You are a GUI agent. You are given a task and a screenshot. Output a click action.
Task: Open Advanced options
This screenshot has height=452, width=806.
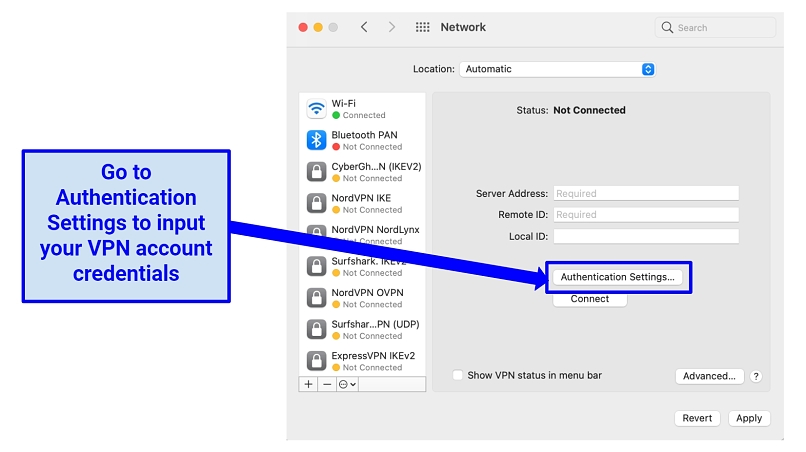click(x=709, y=376)
